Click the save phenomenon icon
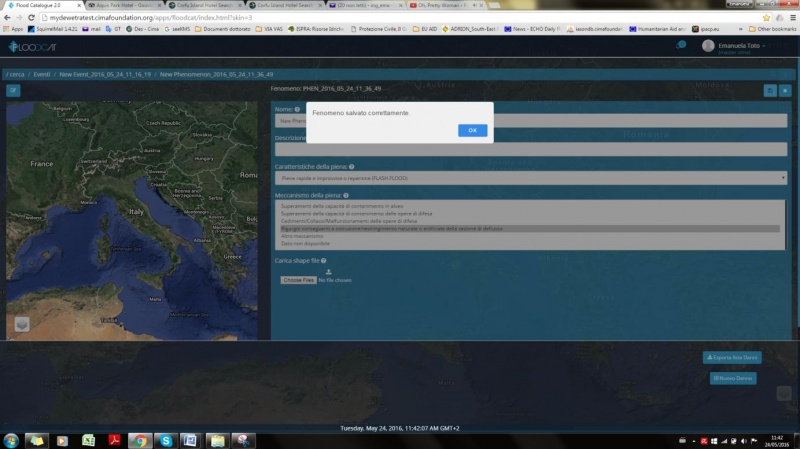This screenshot has height=449, width=800. (x=770, y=91)
